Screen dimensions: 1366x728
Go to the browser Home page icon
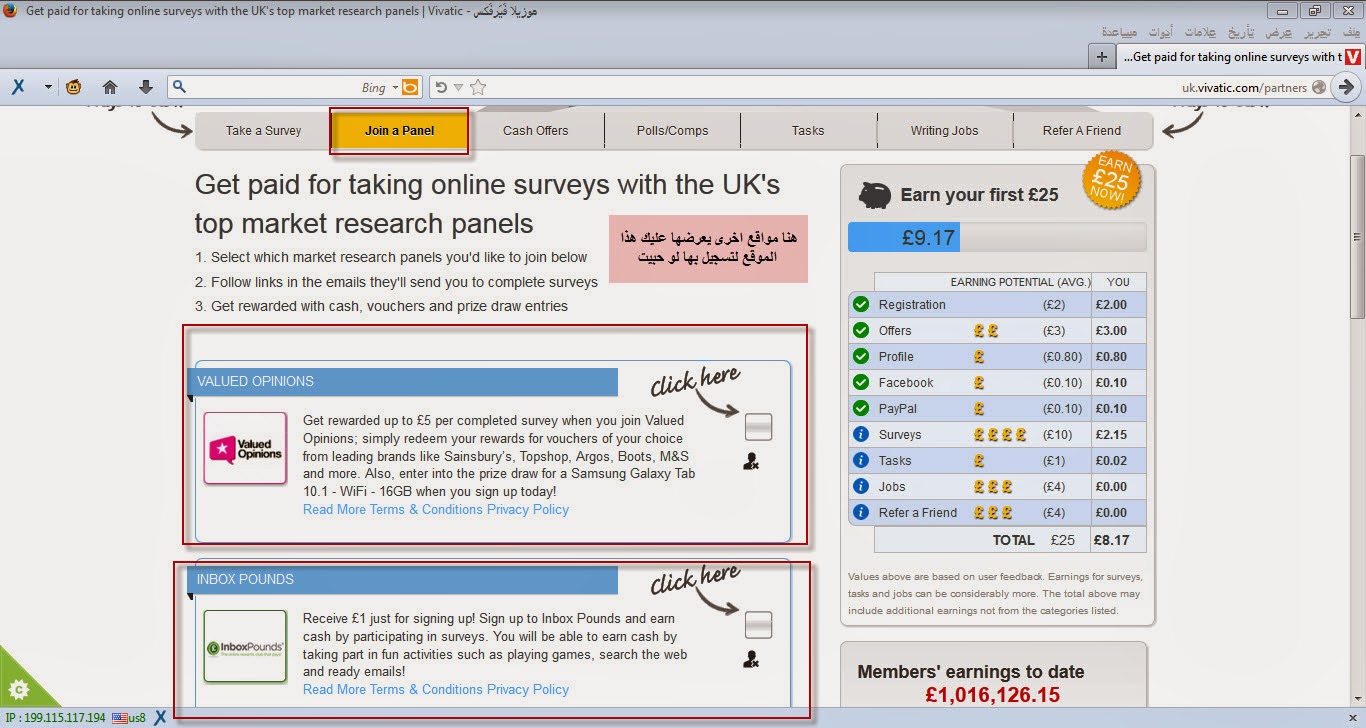tap(110, 87)
